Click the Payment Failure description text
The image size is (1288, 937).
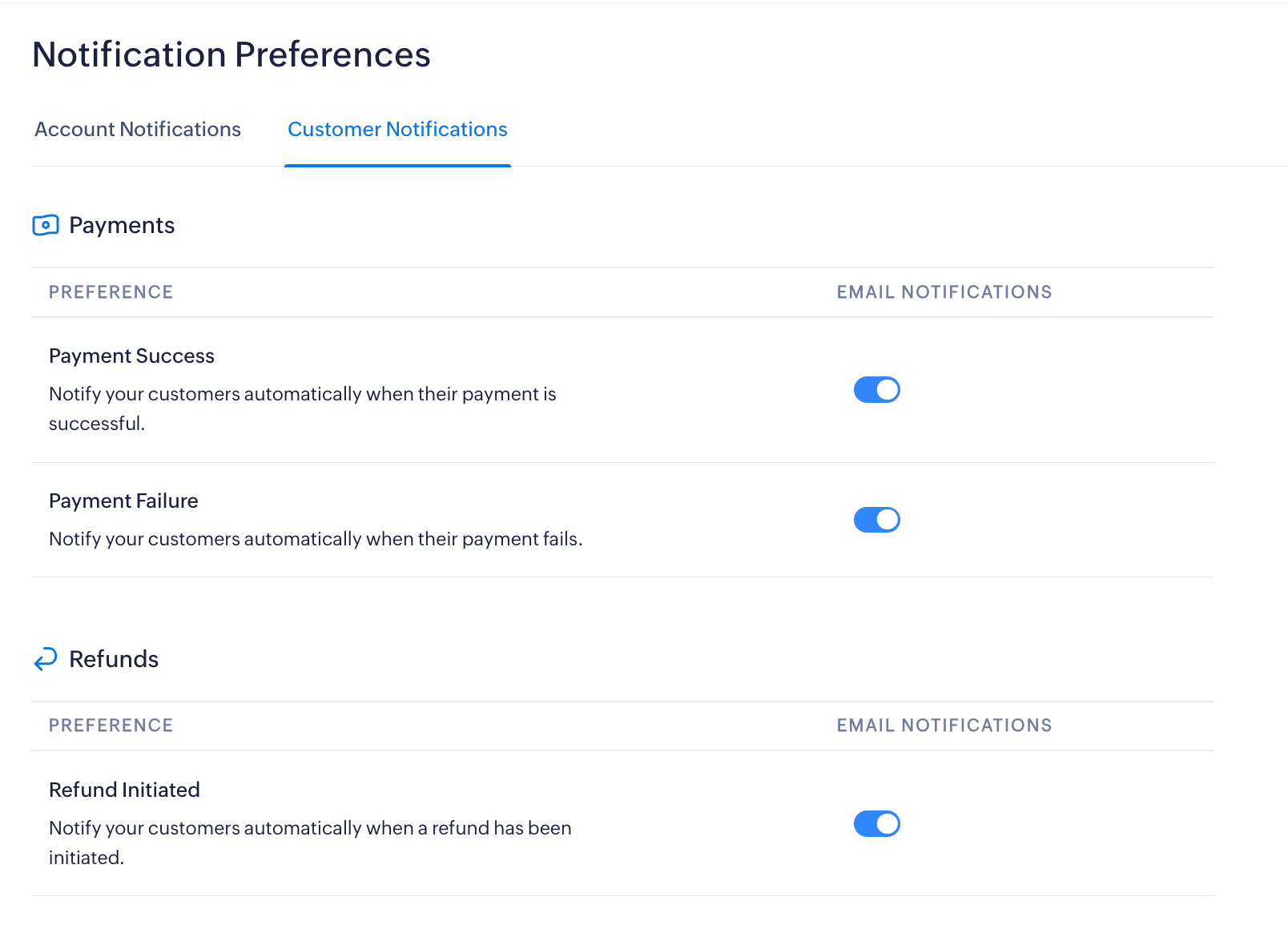click(x=316, y=539)
